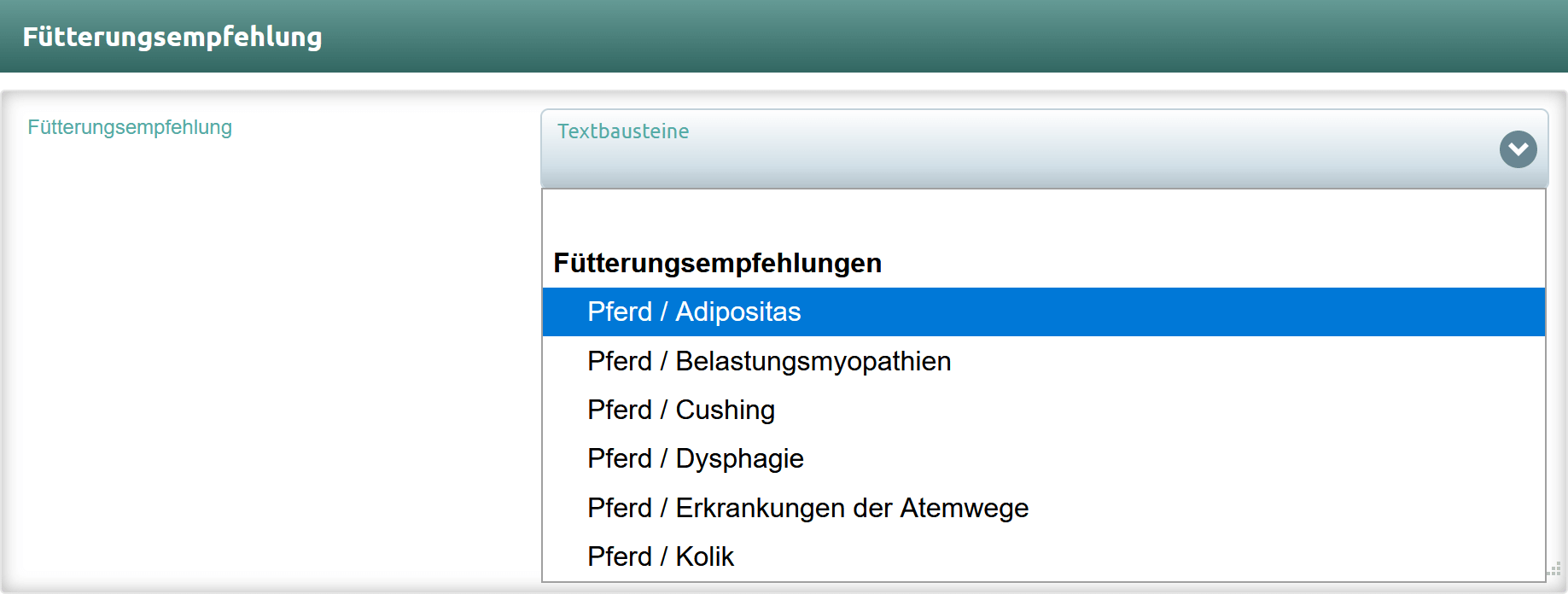The width and height of the screenshot is (1568, 594).
Task: Click the word Cushing in the list
Action: click(726, 410)
